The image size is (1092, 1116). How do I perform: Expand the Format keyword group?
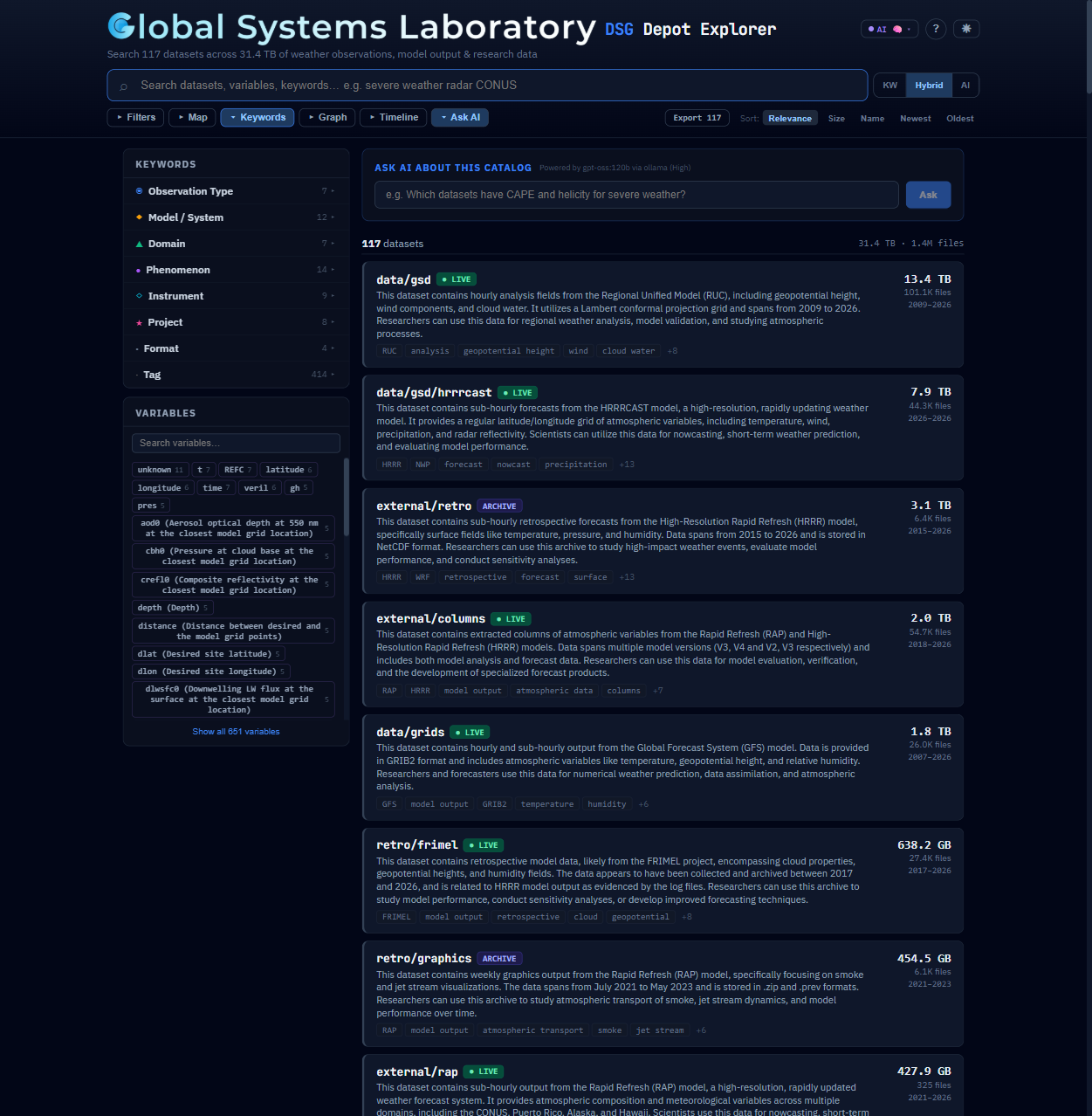tap(236, 348)
